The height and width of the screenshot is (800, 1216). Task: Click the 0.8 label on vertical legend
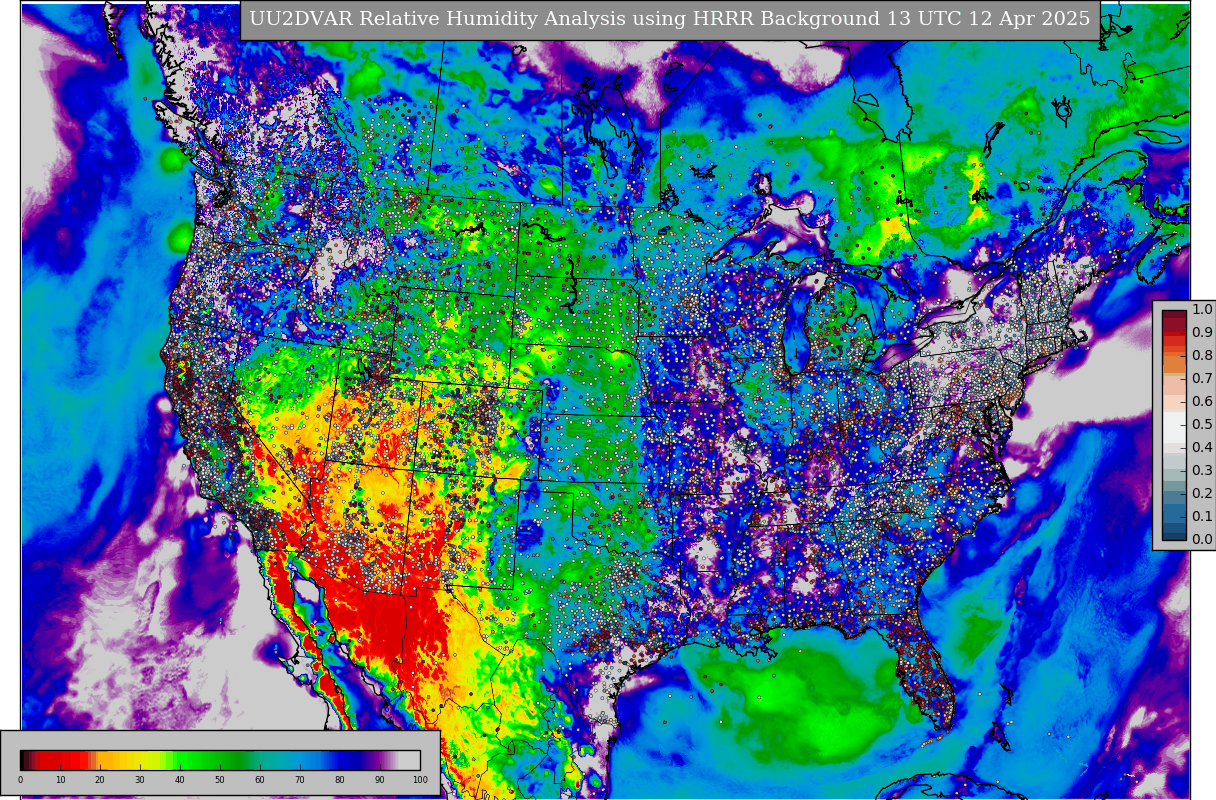tap(1201, 355)
